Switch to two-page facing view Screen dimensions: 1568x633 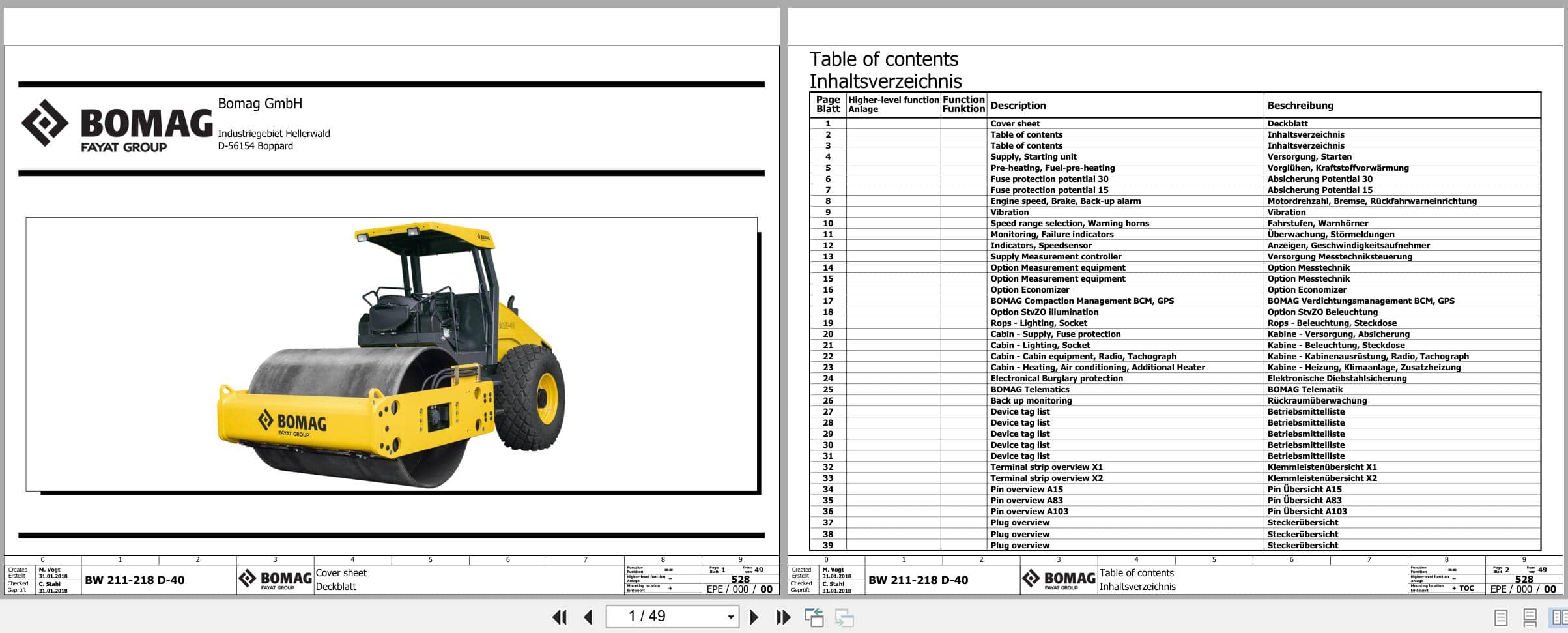click(1559, 617)
